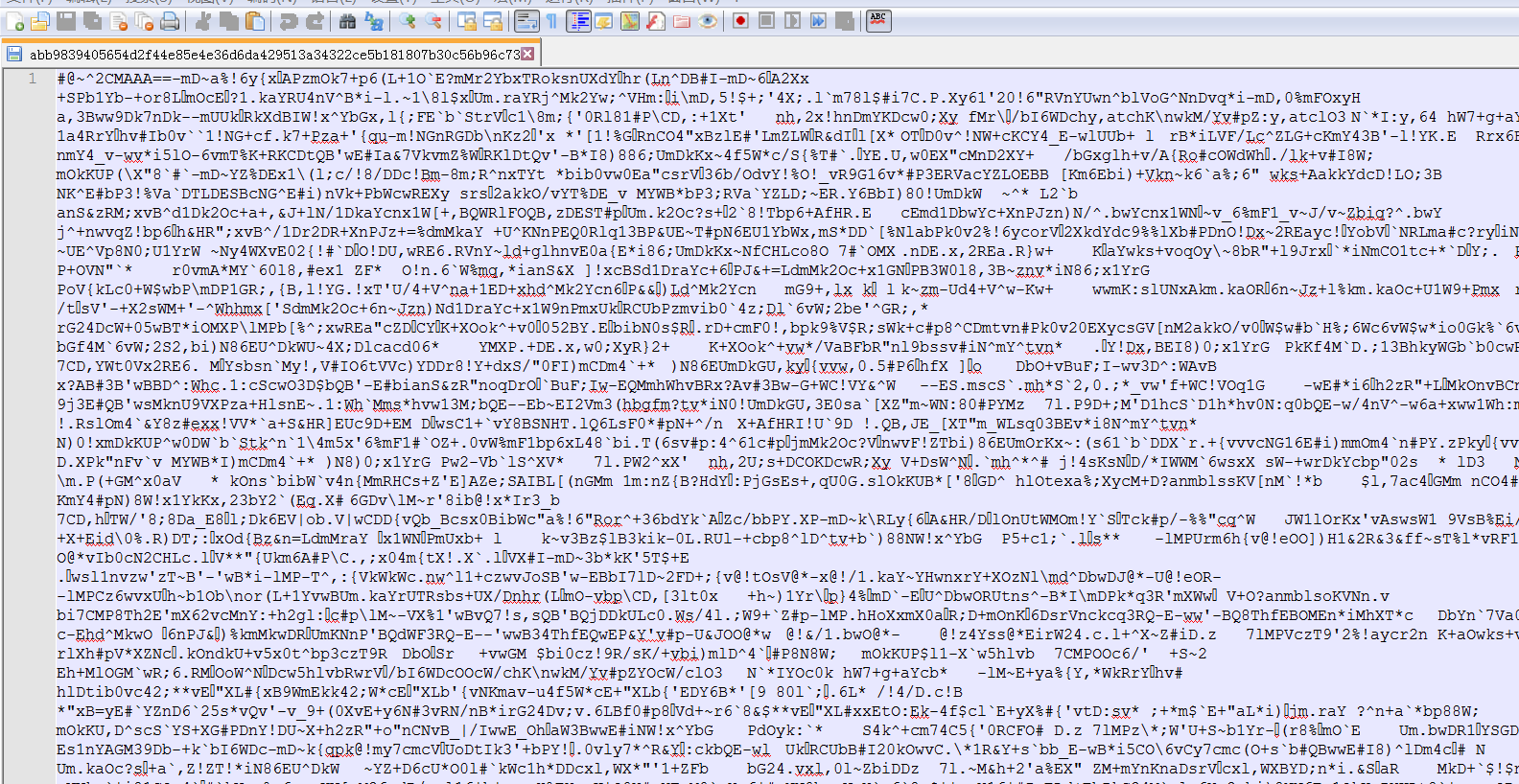Click the Save All icon
The image size is (1519, 784).
click(93, 21)
